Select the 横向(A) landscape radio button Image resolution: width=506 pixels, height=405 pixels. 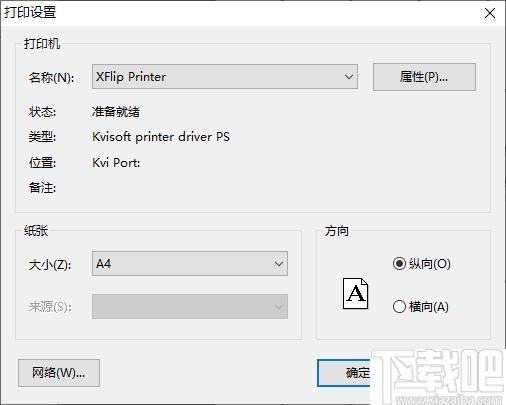[399, 306]
